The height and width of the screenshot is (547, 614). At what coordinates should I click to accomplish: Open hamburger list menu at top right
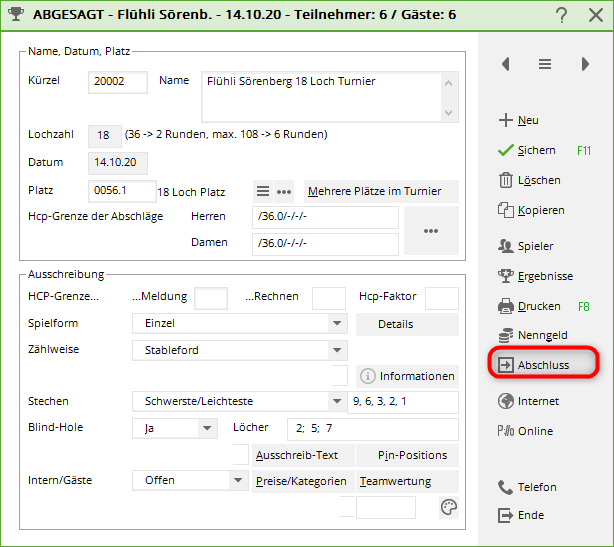(545, 64)
